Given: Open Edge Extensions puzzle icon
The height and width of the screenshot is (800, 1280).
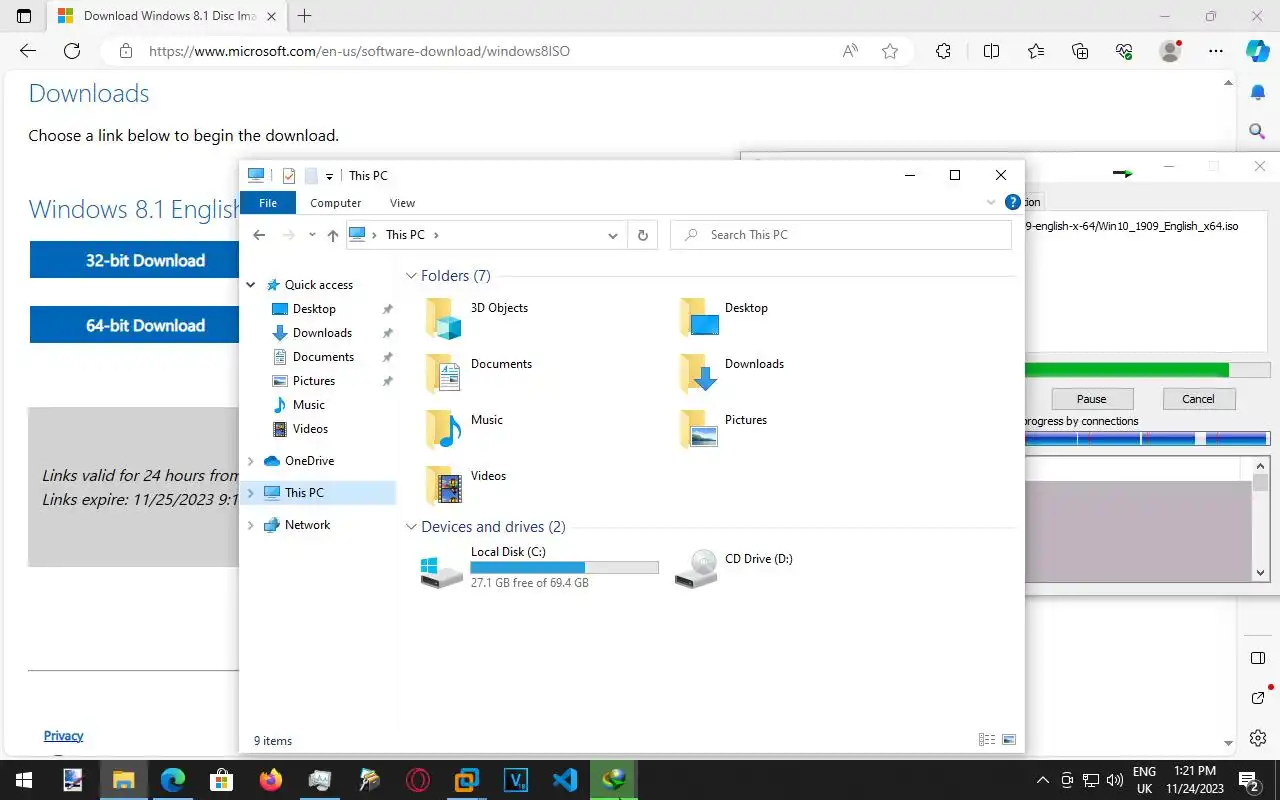Looking at the screenshot, I should point(943,51).
